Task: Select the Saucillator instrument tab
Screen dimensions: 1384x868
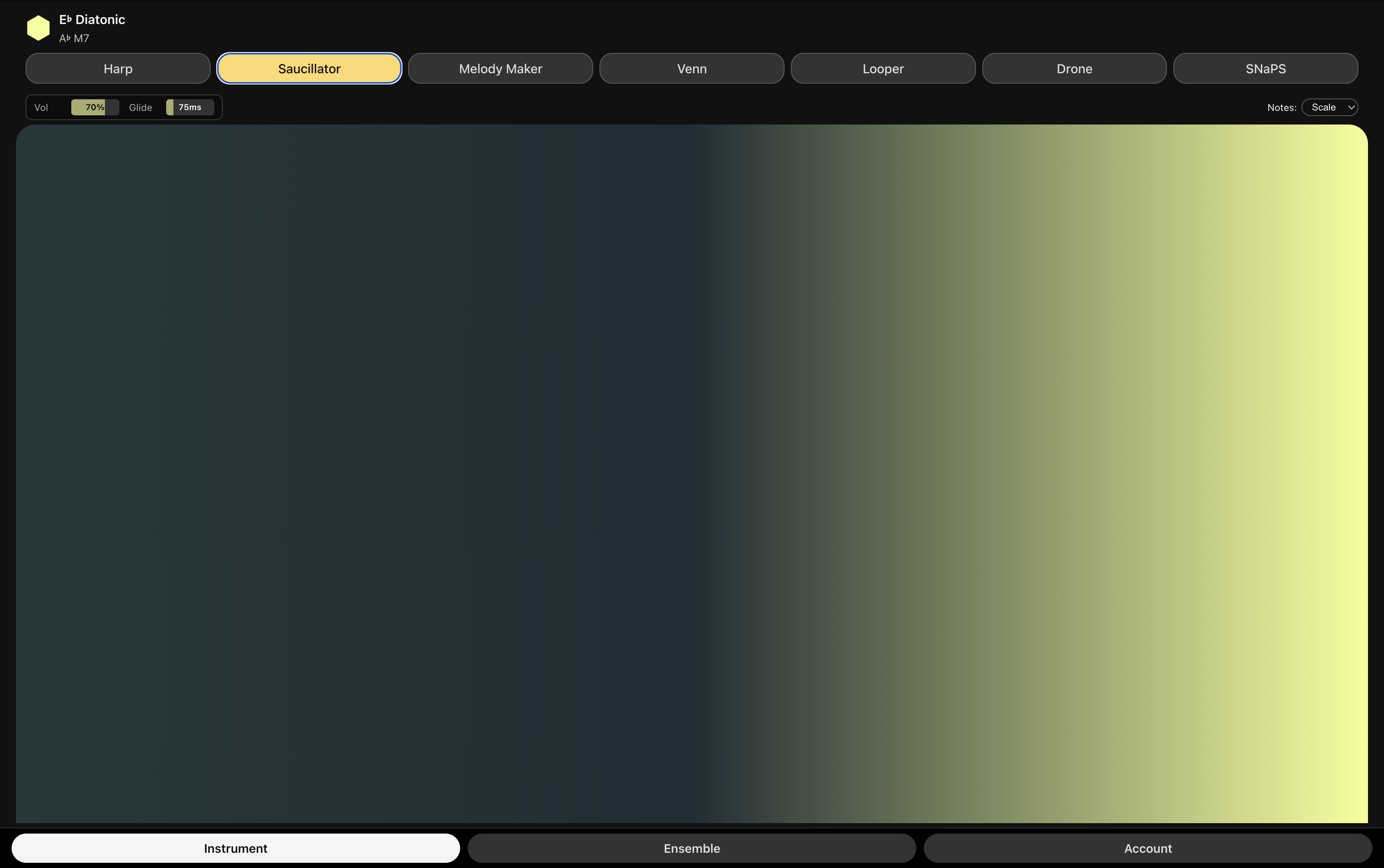Action: [309, 69]
